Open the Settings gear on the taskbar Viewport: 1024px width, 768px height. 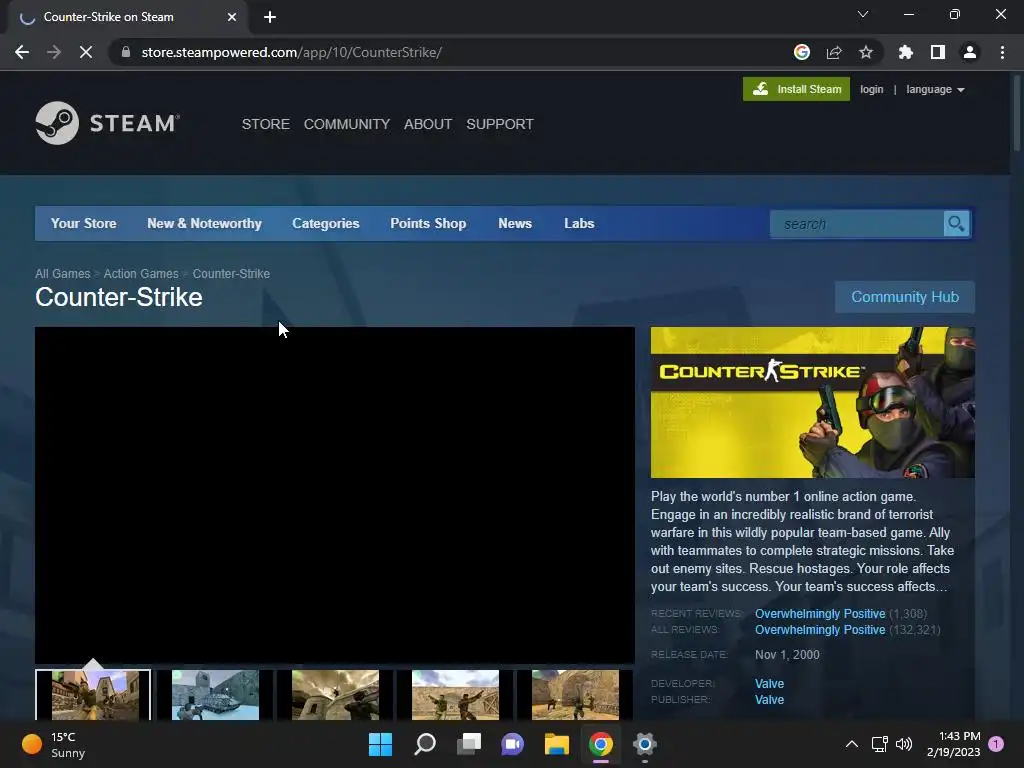(x=645, y=744)
